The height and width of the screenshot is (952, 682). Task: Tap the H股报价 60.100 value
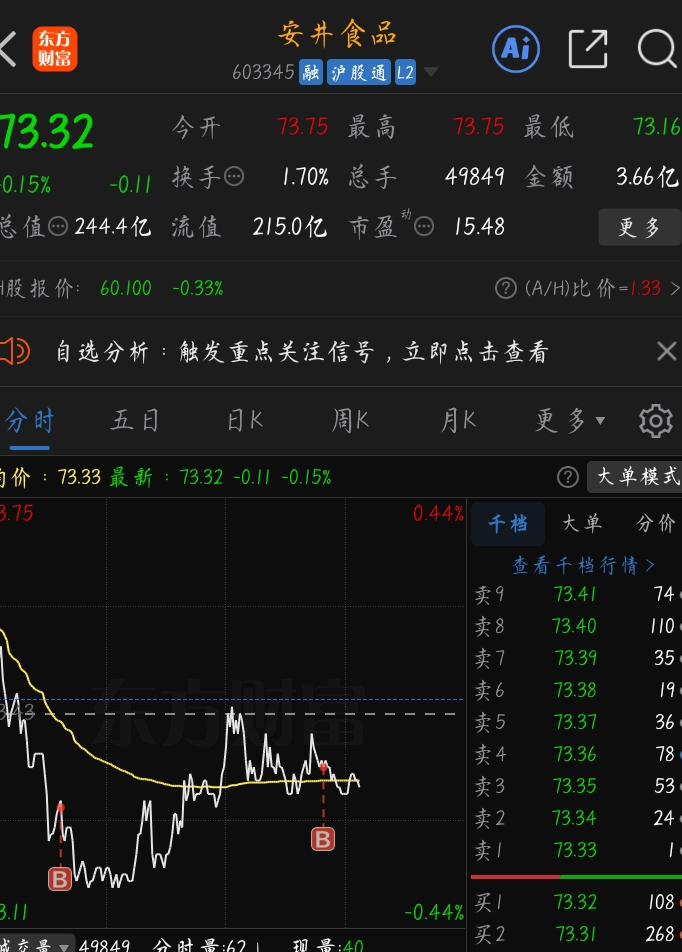126,288
